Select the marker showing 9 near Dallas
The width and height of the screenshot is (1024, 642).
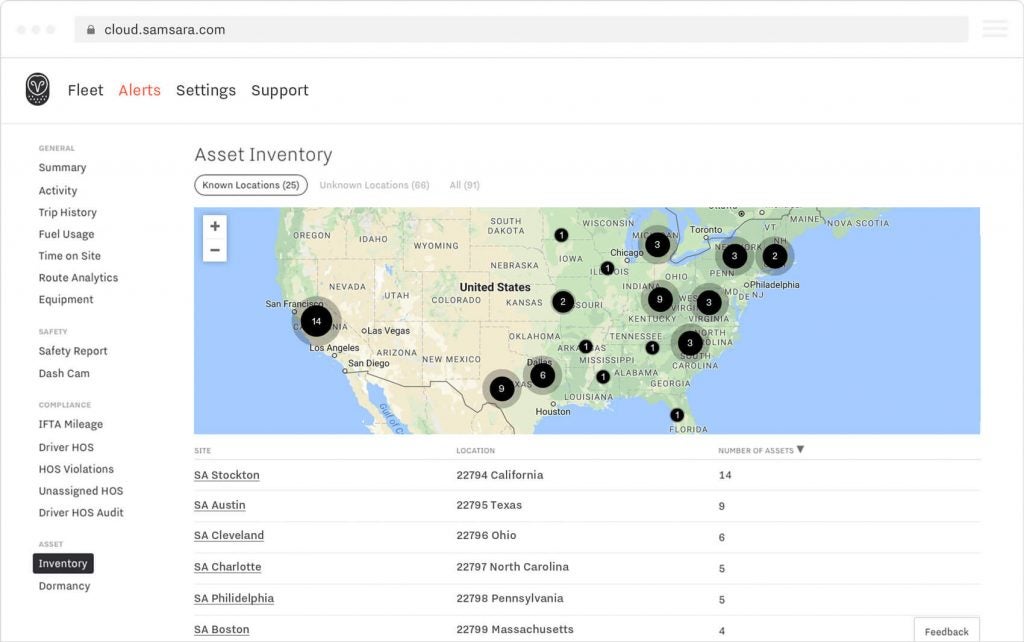[x=502, y=386]
